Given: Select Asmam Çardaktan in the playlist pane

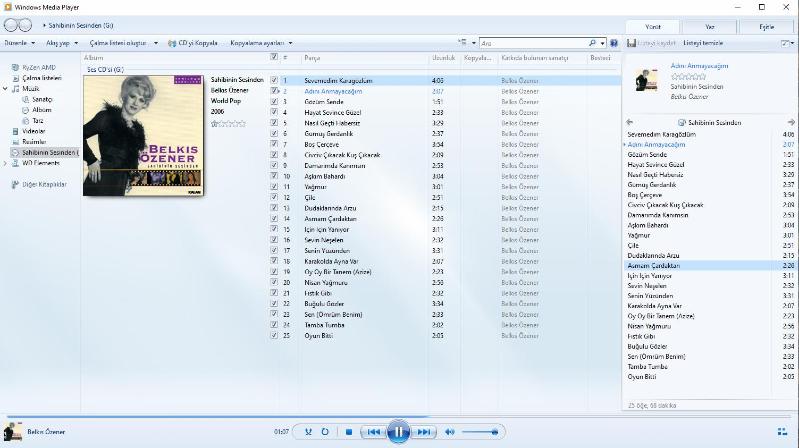Looking at the screenshot, I should point(709,266).
